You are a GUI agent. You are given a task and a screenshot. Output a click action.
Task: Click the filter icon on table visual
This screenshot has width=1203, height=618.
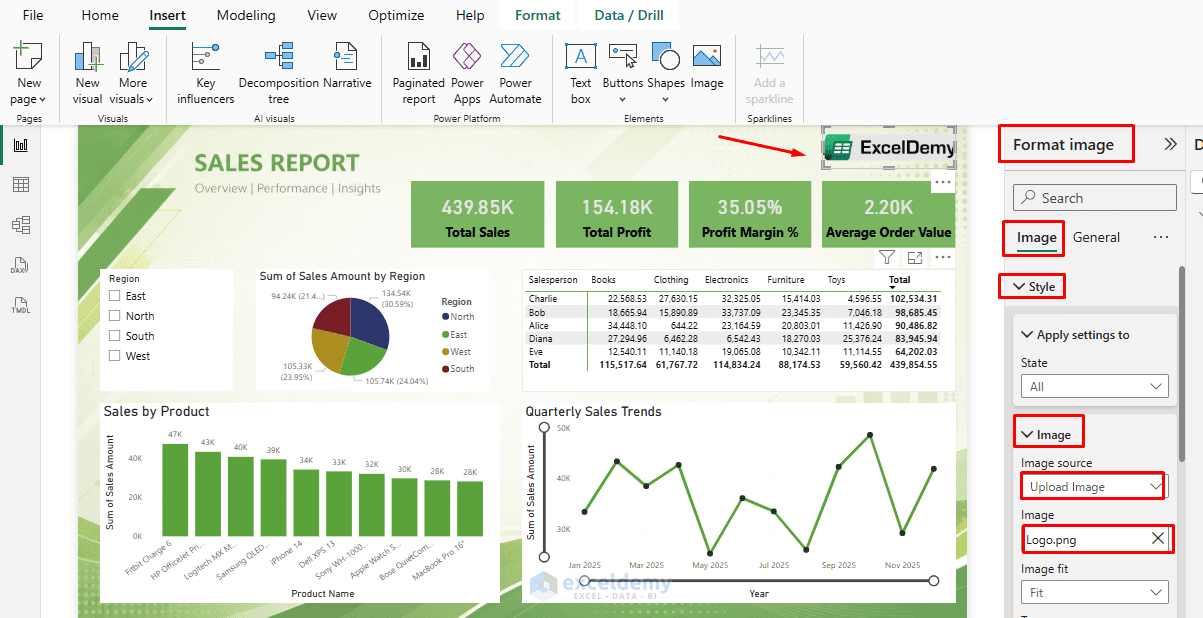tap(887, 258)
